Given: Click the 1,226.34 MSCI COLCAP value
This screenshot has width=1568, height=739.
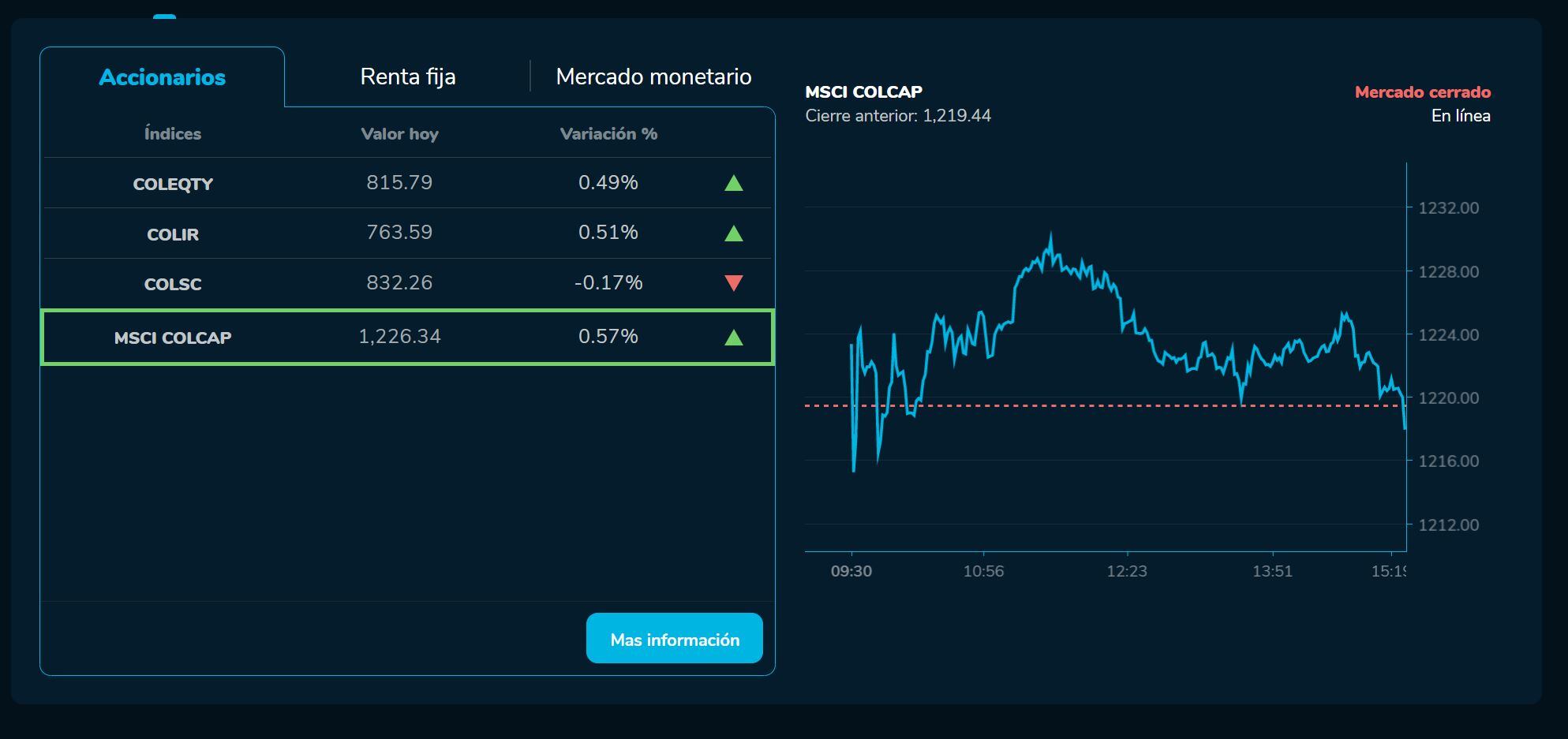Looking at the screenshot, I should pyautogui.click(x=399, y=337).
